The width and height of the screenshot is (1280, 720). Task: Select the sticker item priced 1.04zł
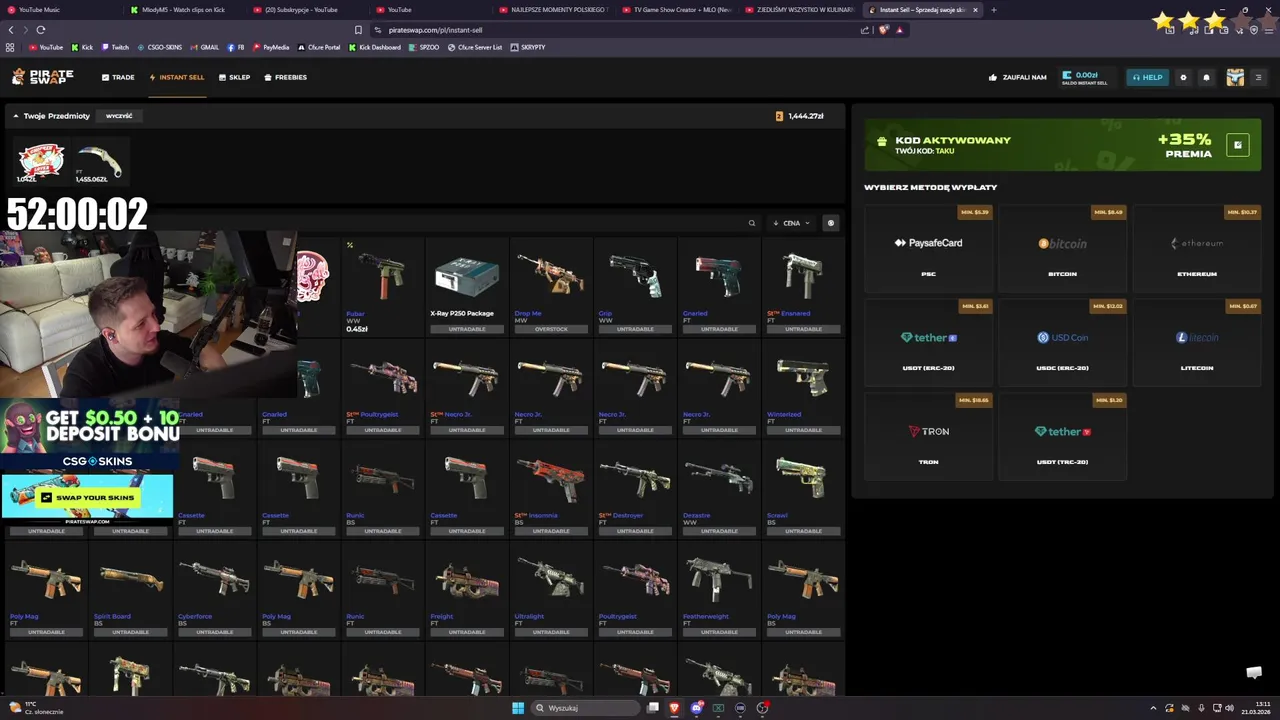(x=41, y=162)
